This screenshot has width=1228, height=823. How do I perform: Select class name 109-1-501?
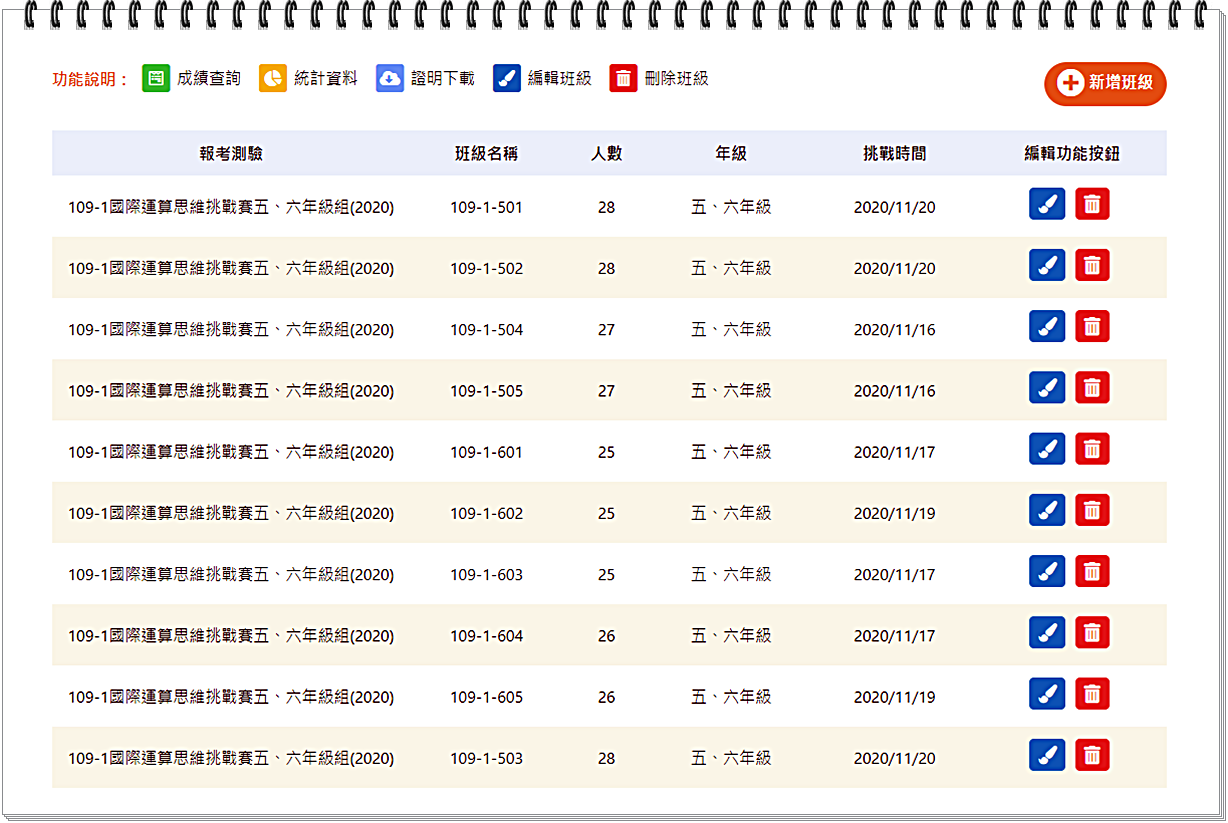coord(486,208)
